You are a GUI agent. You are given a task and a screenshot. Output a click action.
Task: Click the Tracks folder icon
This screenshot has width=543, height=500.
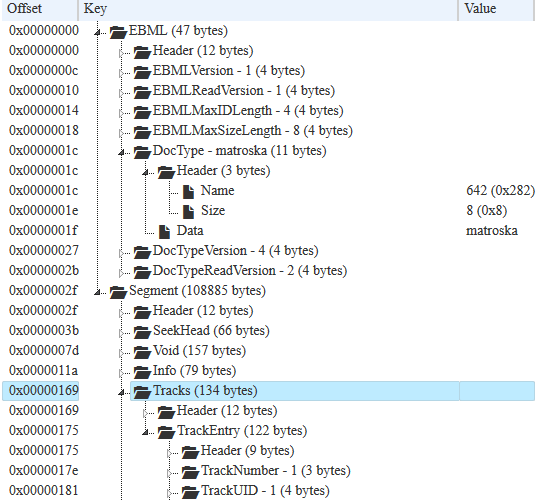142,392
